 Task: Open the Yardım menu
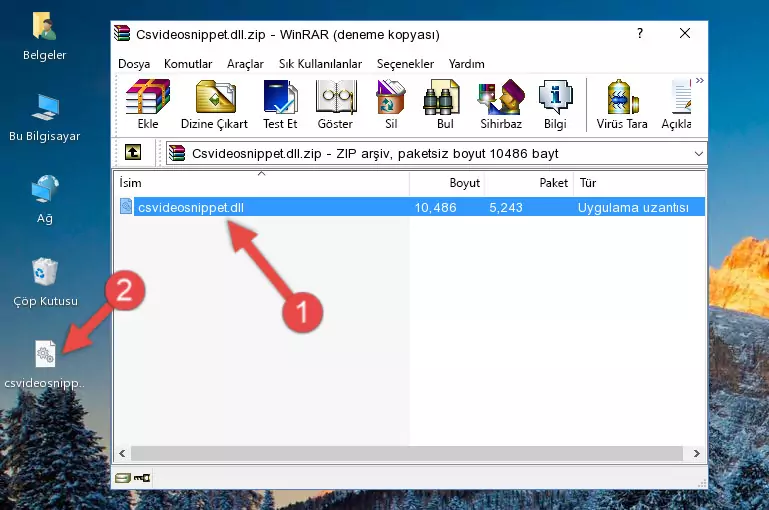466,64
